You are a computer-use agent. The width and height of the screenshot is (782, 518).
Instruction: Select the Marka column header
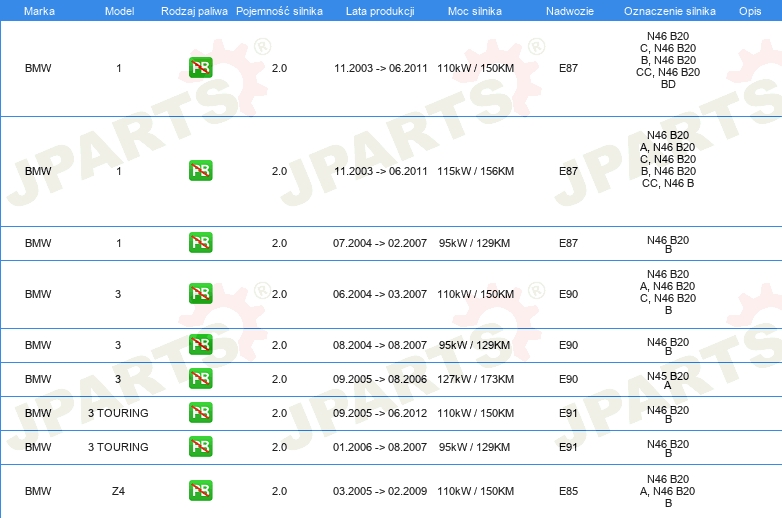39,11
